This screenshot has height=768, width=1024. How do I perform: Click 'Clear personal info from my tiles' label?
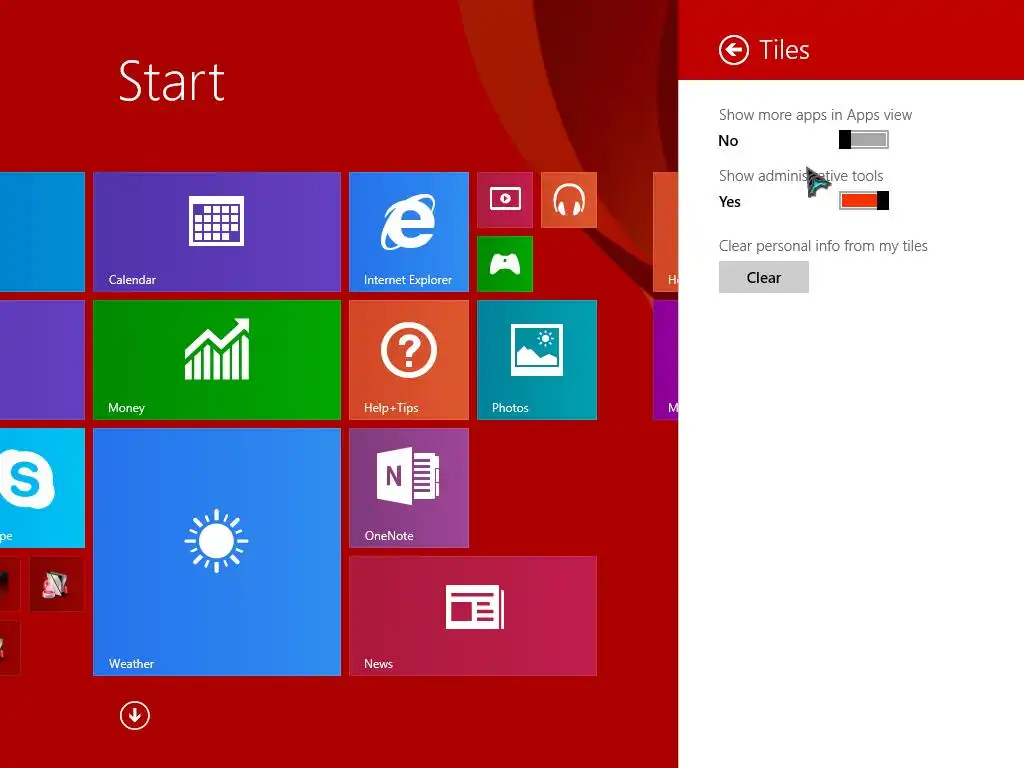[x=823, y=246]
